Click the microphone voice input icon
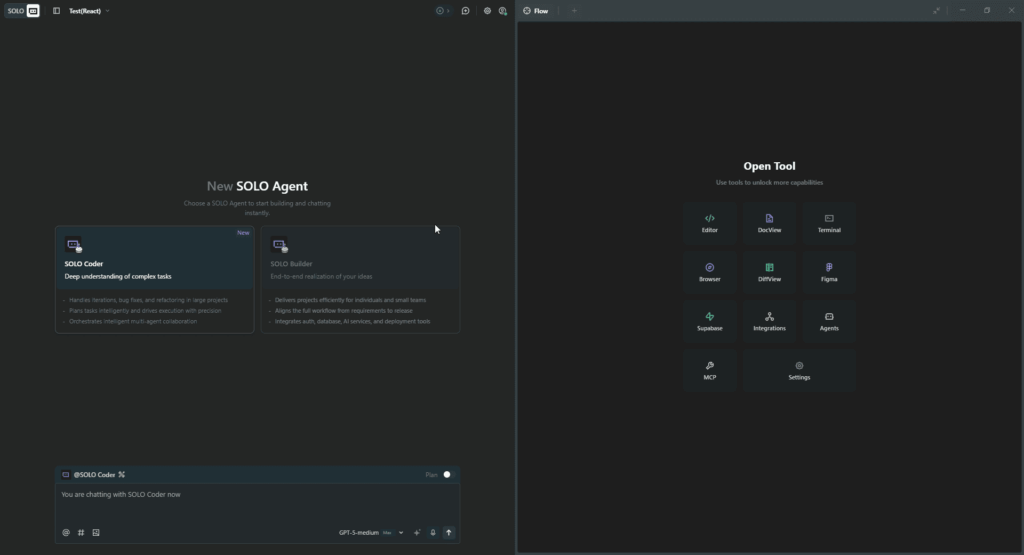Image resolution: width=1024 pixels, height=555 pixels. (433, 533)
